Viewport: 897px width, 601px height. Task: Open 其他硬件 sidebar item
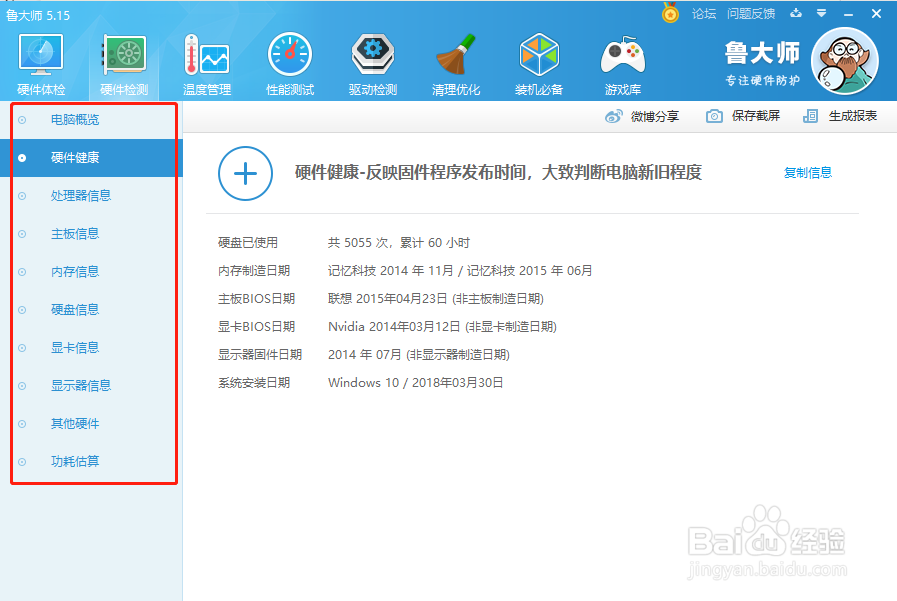coord(75,424)
